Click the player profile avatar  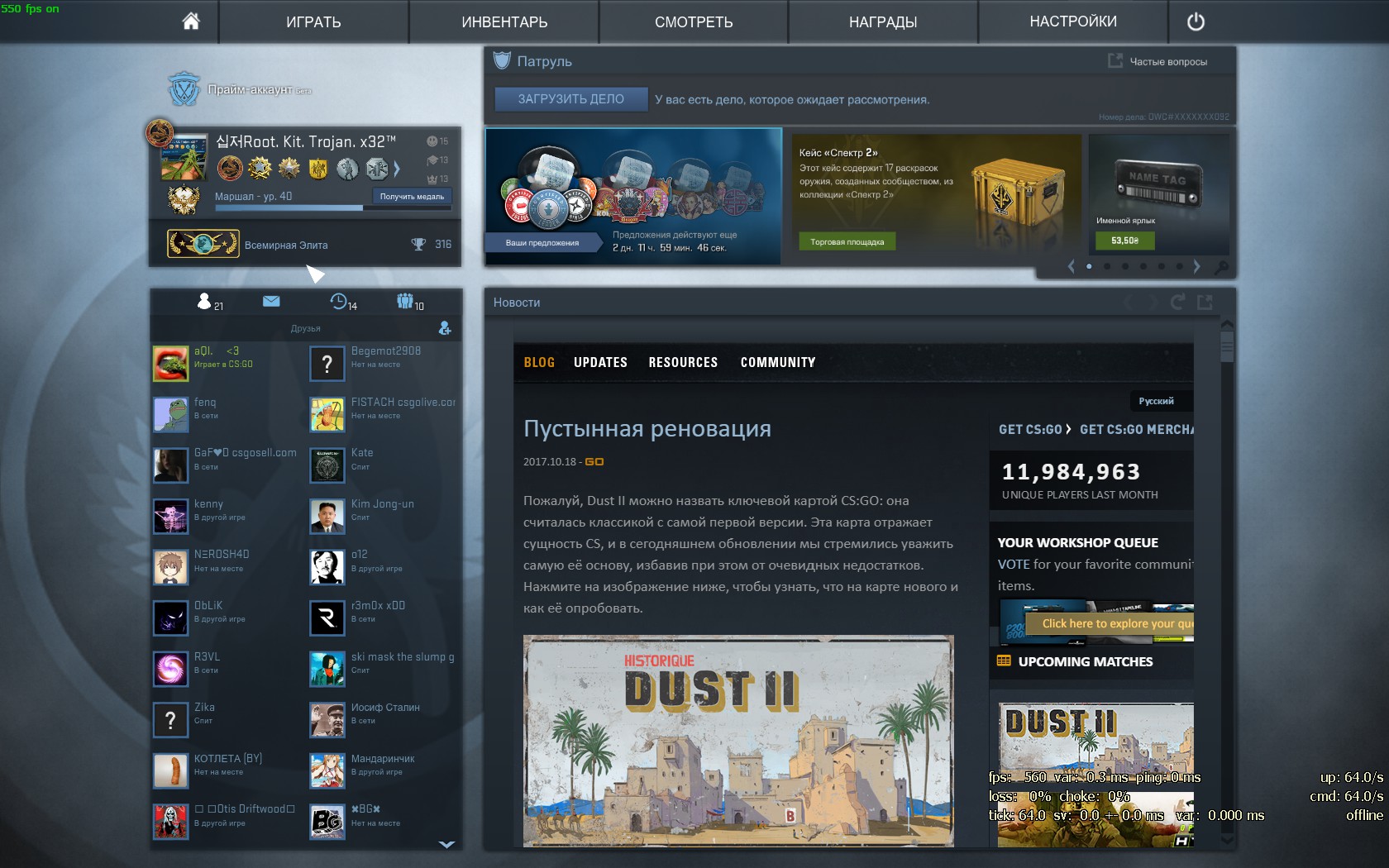[184, 157]
